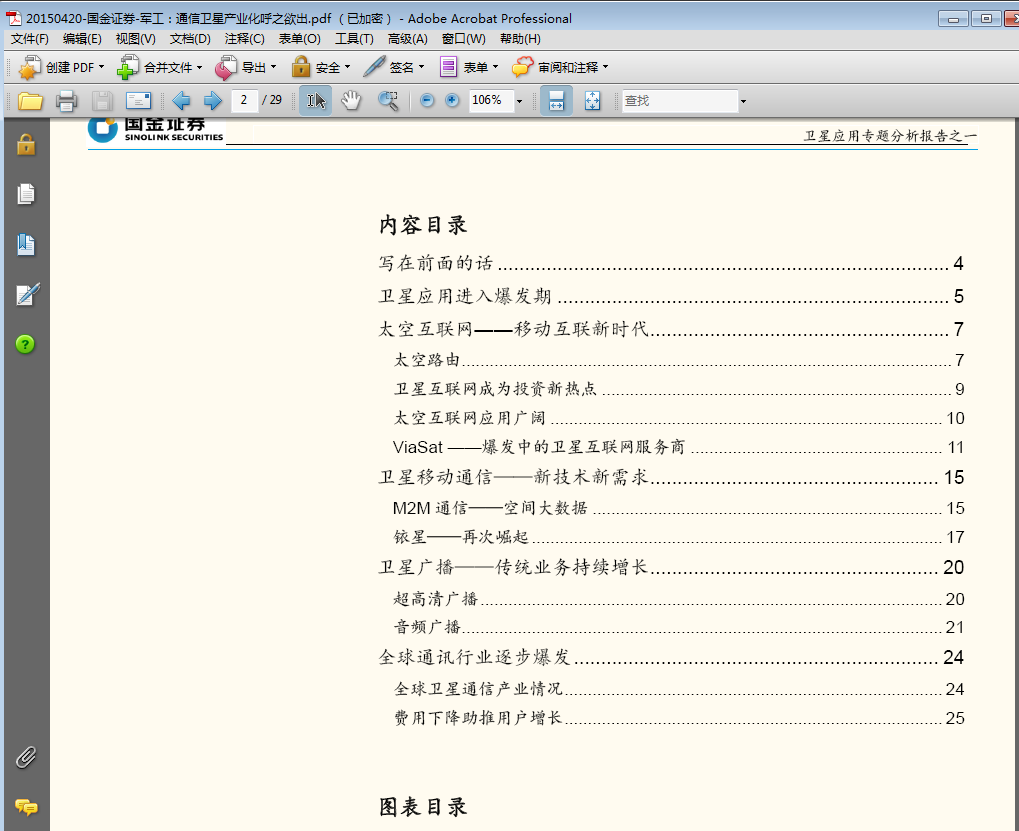1019x831 pixels.
Task: Open the 创建 PDF dropdown
Action: point(61,67)
